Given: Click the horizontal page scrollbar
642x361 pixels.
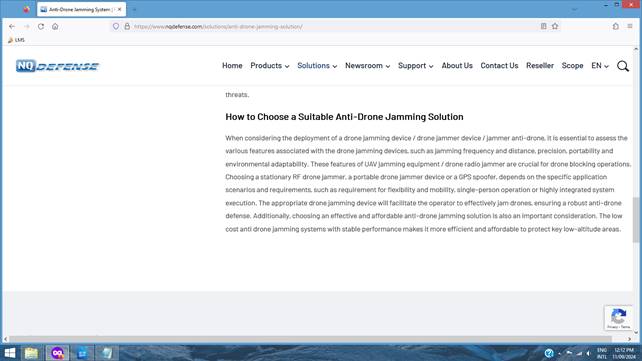Looking at the screenshot, I should [310, 339].
